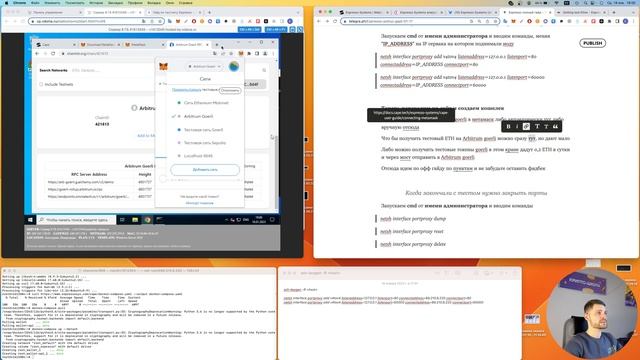
Task: Apply small heading in formatting toolbar
Action: (546, 127)
